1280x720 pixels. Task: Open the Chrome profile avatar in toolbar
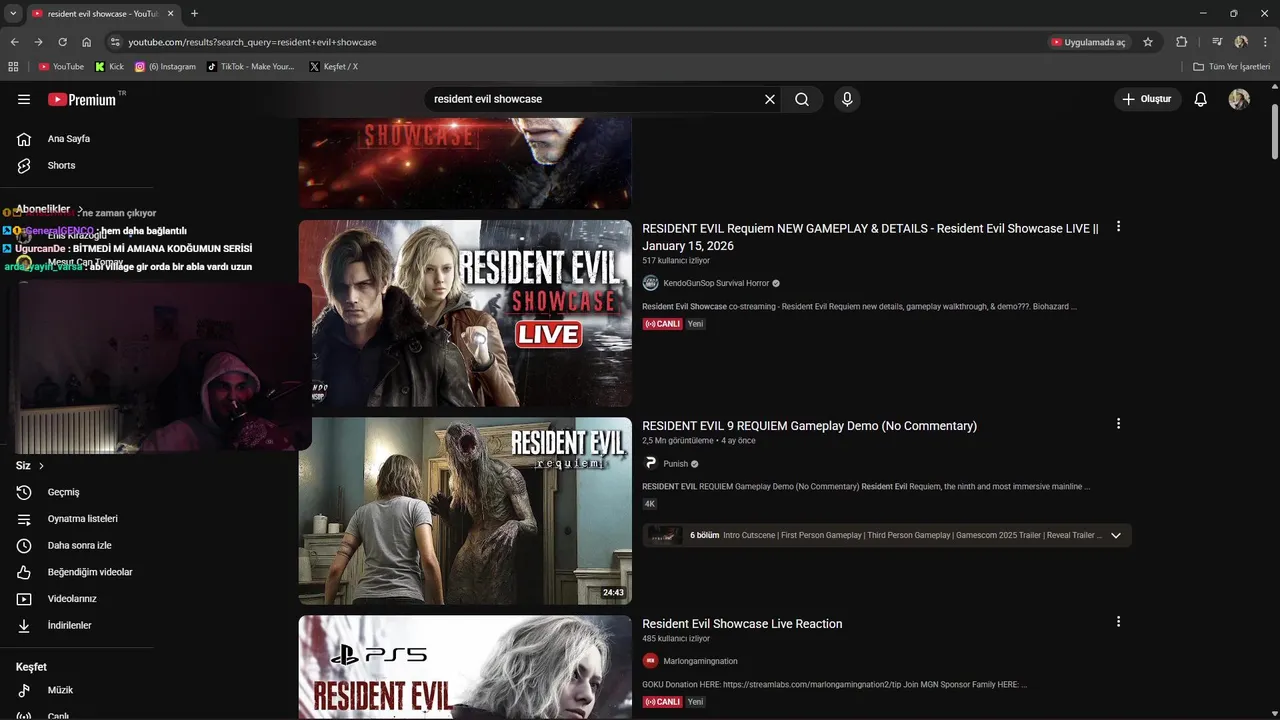1241,42
